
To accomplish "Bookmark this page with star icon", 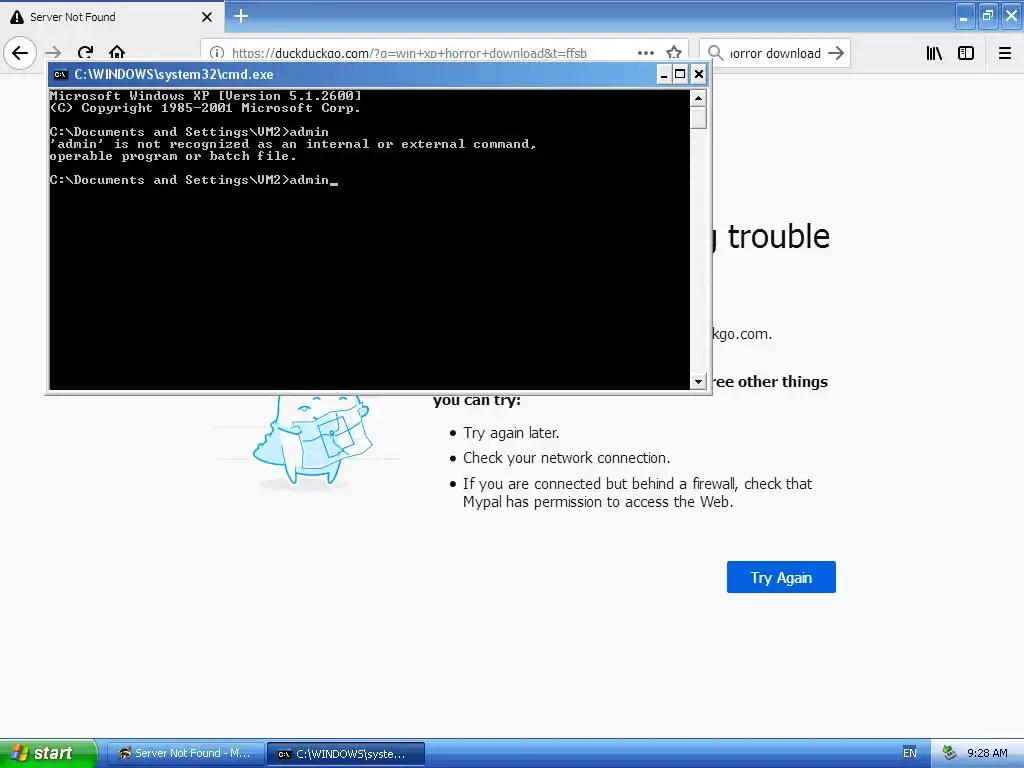I will tap(674, 53).
